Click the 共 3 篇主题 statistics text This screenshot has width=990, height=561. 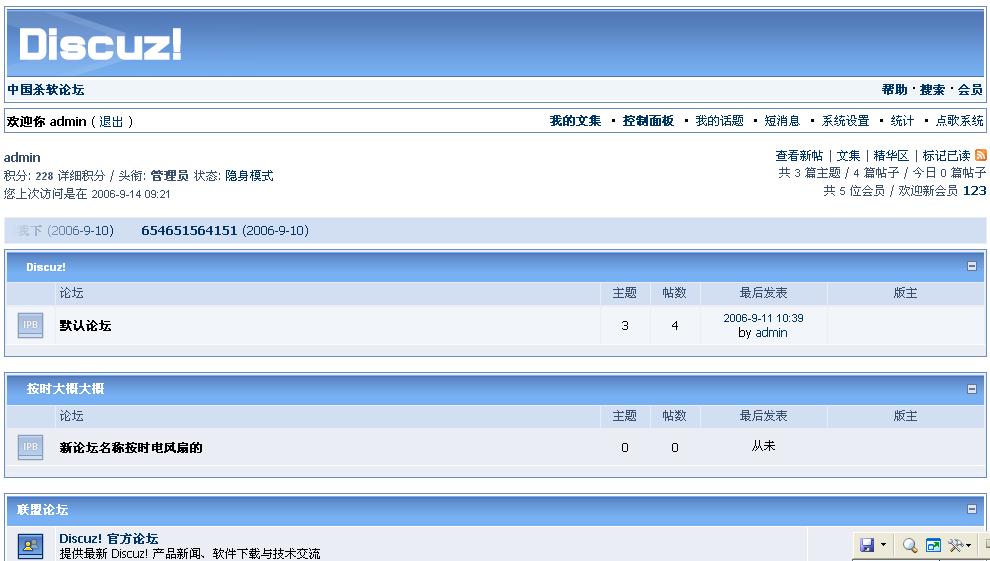(x=809, y=172)
